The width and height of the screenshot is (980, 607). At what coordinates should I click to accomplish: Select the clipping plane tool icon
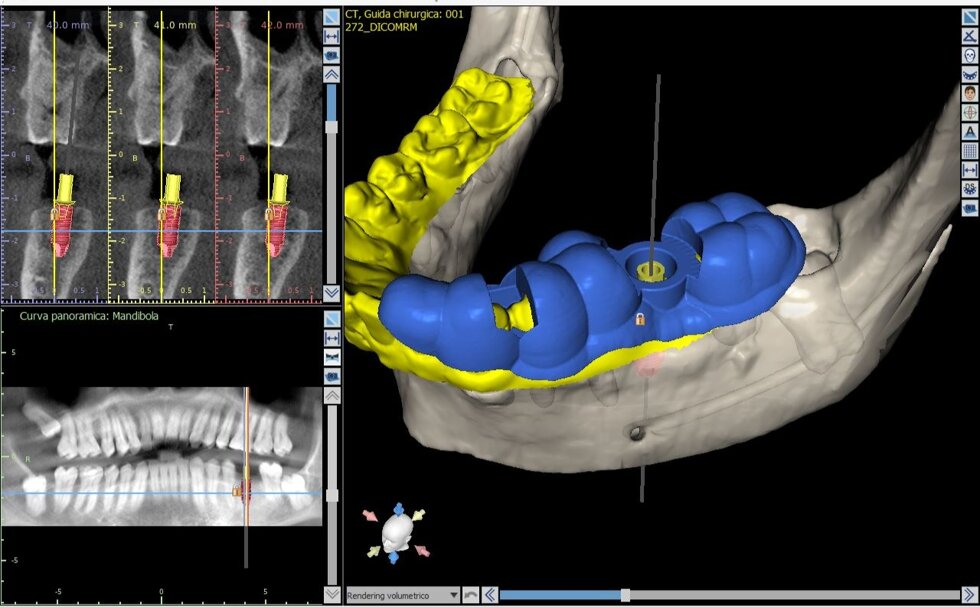(x=969, y=17)
